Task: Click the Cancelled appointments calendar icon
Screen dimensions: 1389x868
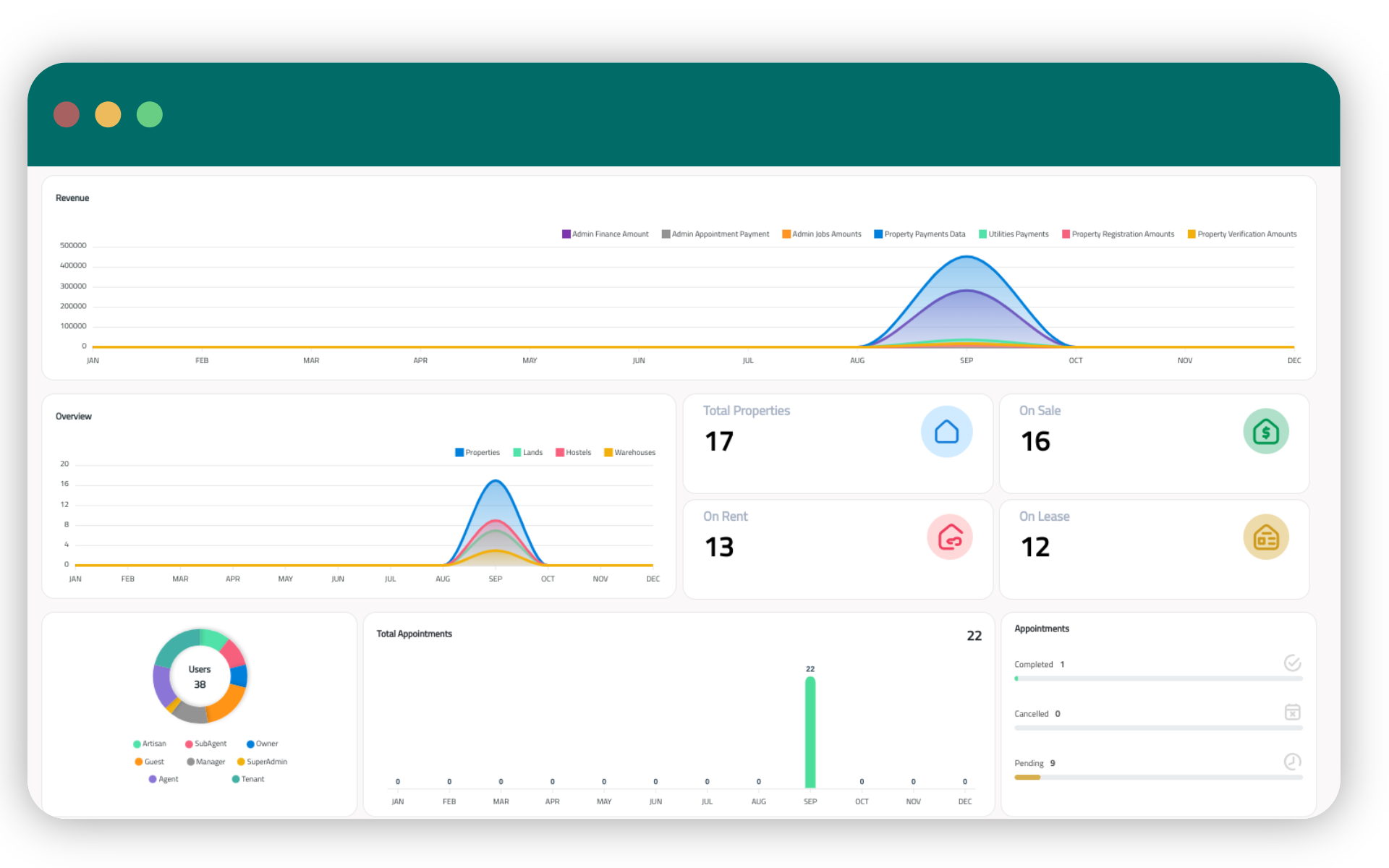Action: click(1292, 712)
